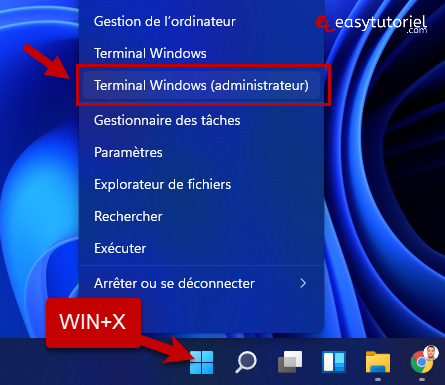Launch Terminal Windows (administrateur)
445x385 pixels.
pos(201,85)
